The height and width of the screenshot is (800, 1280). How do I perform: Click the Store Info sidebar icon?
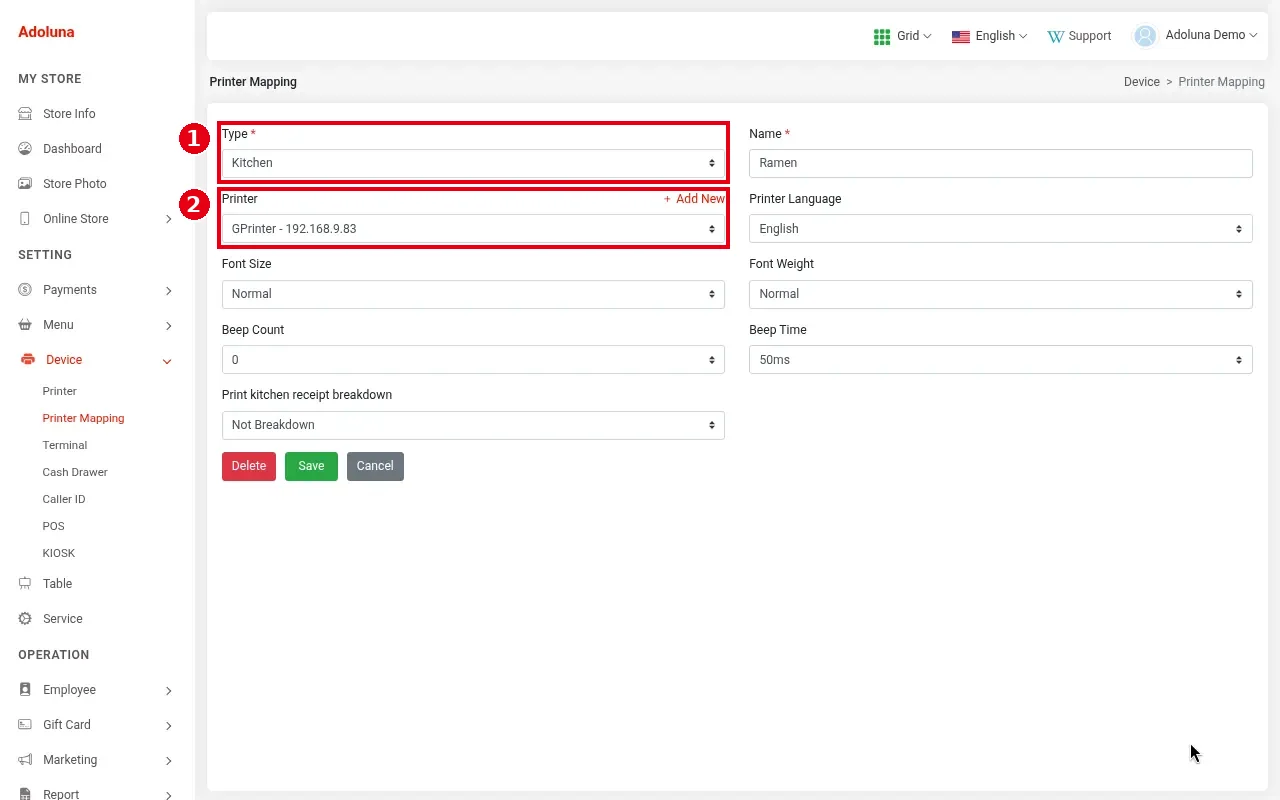click(x=25, y=114)
